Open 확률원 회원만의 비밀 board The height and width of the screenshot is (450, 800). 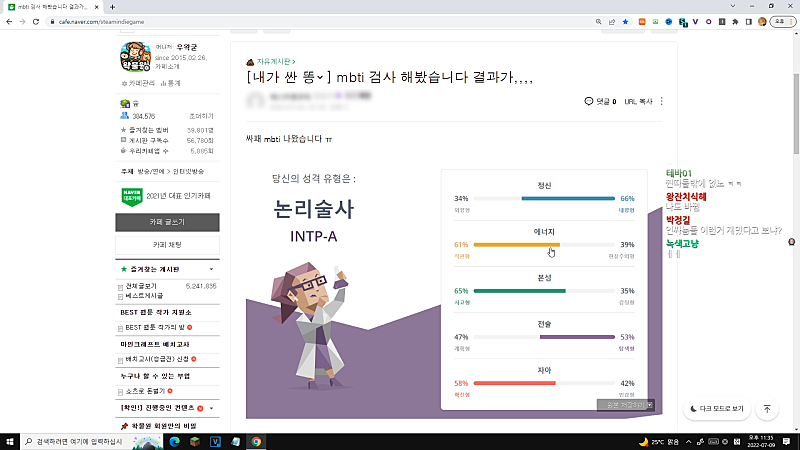(x=164, y=426)
